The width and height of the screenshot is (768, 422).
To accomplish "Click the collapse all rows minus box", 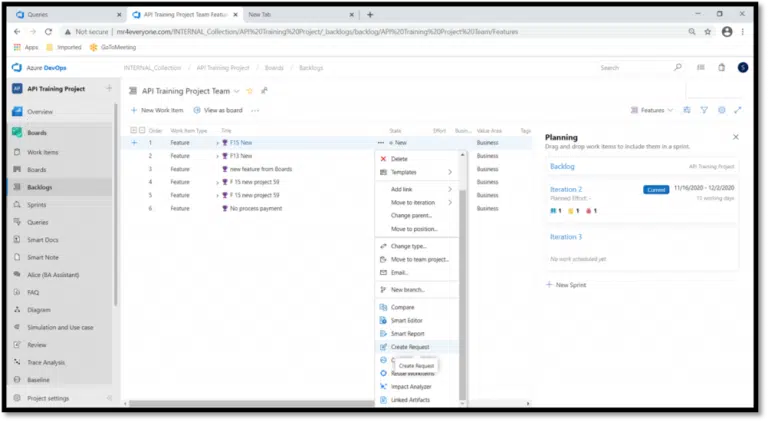I will [x=143, y=130].
